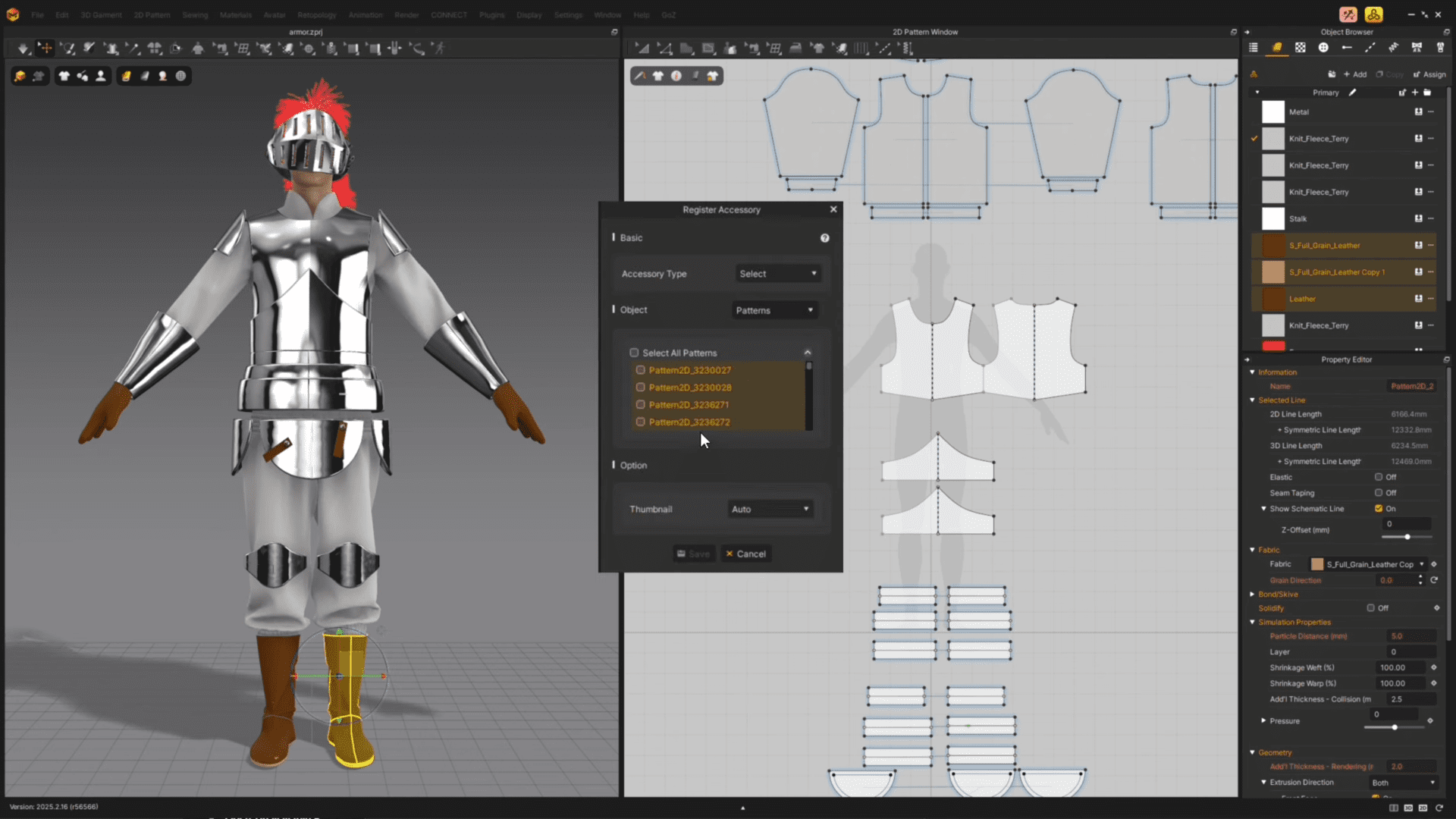Open the Avatar menu

click(275, 14)
